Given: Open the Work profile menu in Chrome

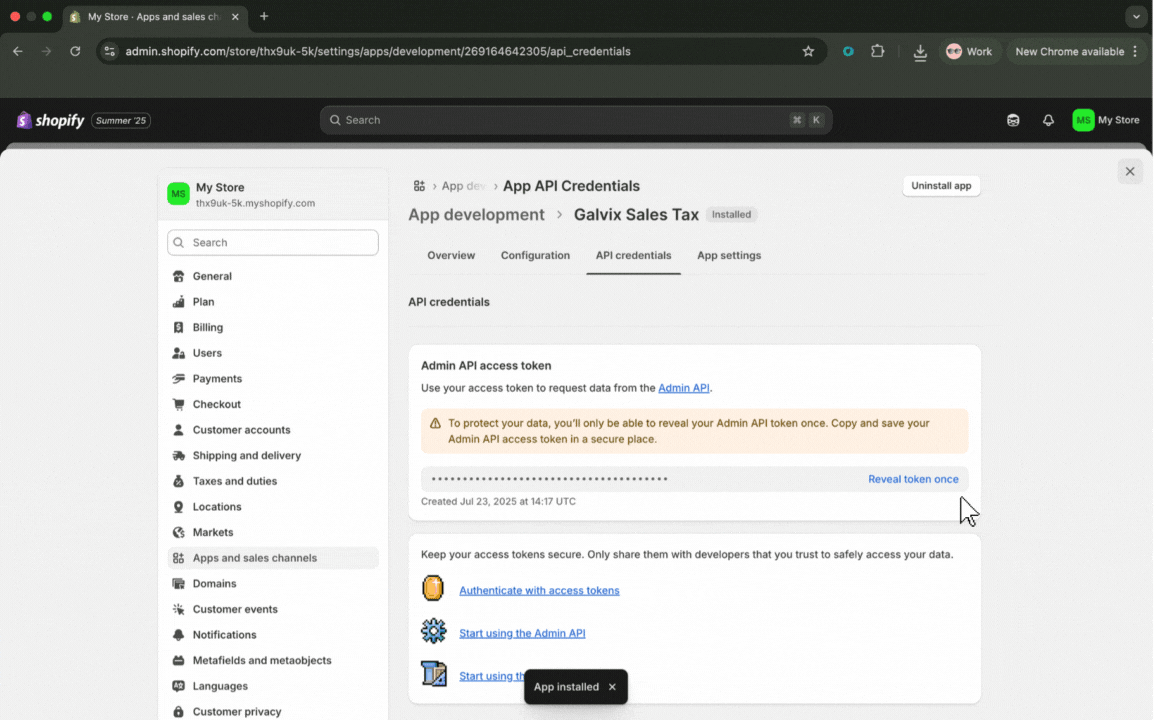Looking at the screenshot, I should 969,52.
